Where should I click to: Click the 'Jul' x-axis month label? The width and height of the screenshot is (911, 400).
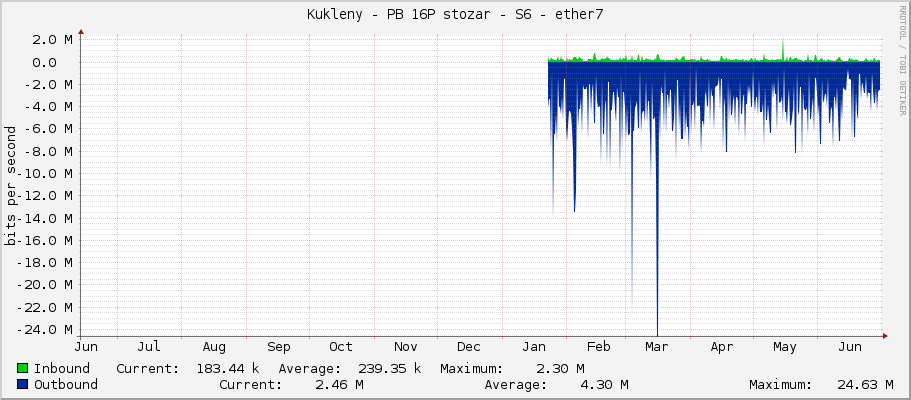click(149, 347)
